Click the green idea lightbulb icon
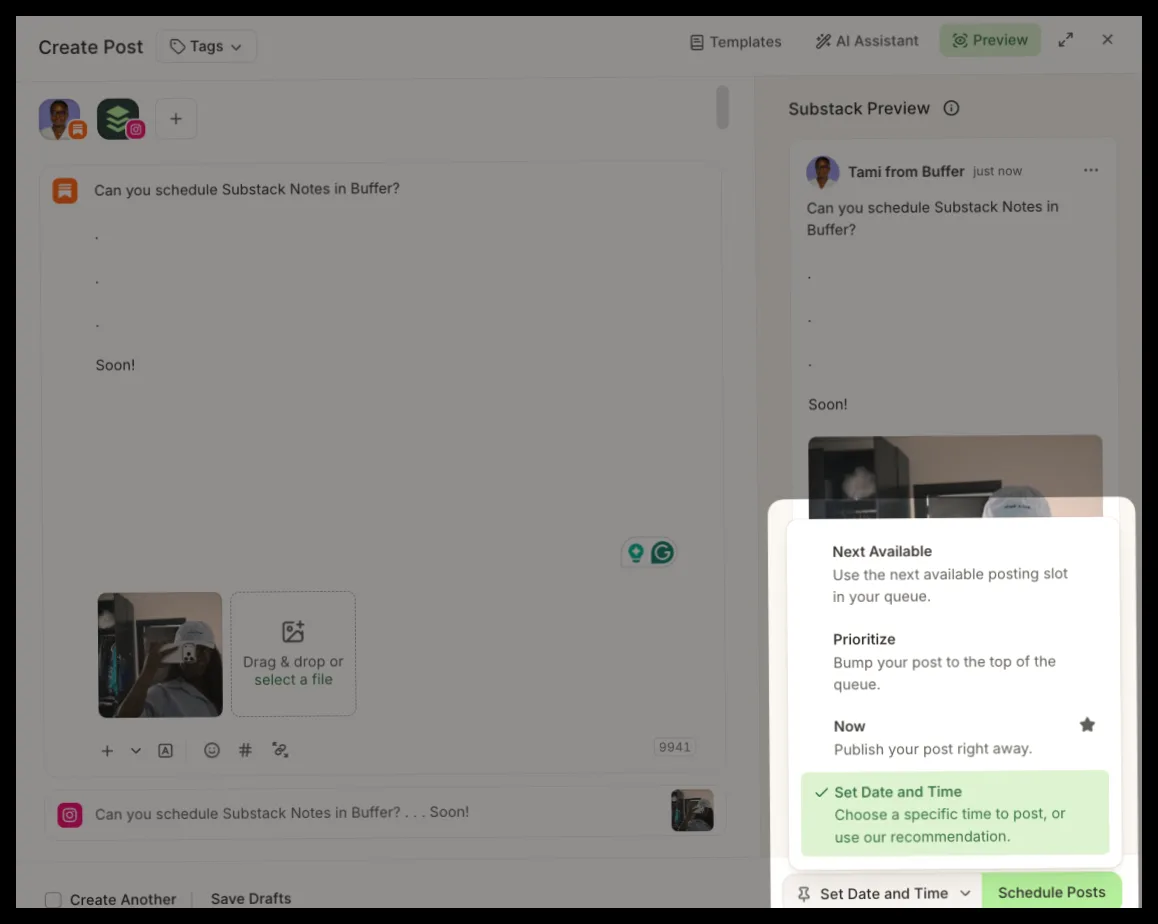The image size is (1158, 924). tap(635, 552)
